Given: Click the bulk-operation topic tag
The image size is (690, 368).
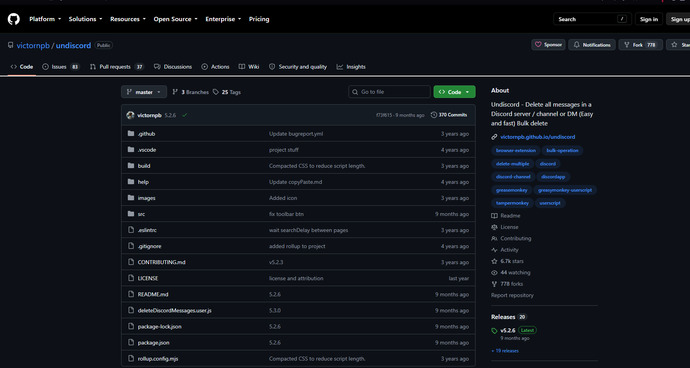Looking at the screenshot, I should pyautogui.click(x=562, y=151).
